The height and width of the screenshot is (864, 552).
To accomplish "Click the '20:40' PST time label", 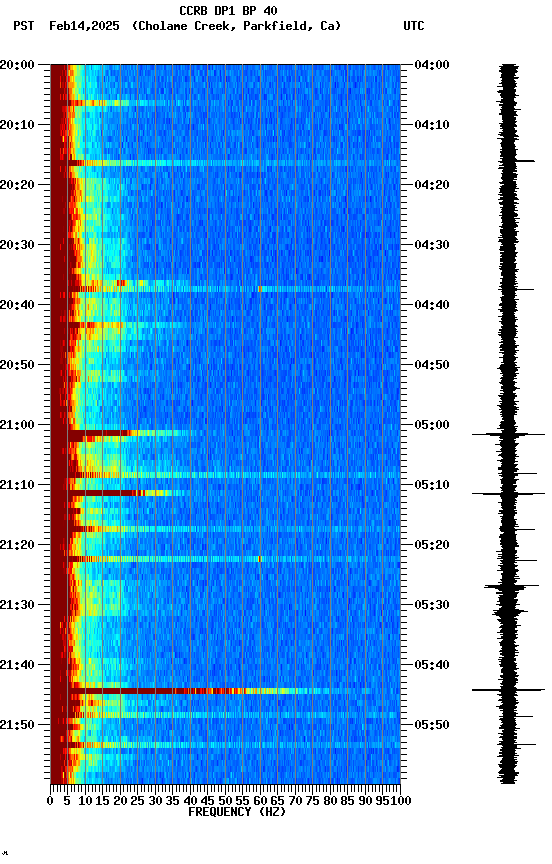I will (x=17, y=305).
